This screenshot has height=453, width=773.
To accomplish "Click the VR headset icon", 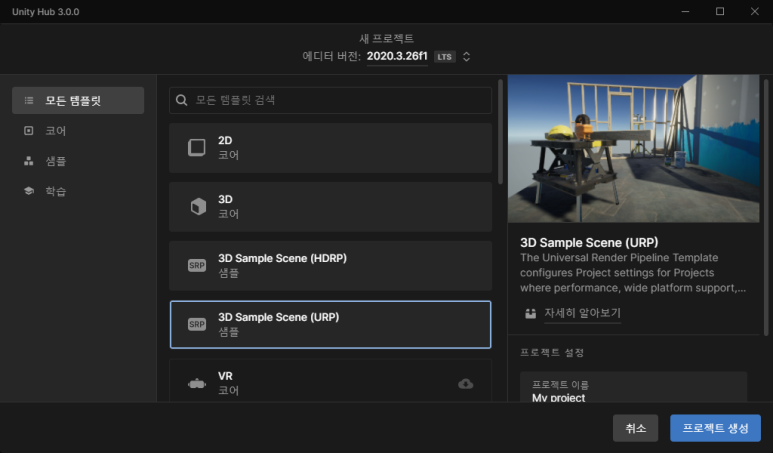I will pos(197,383).
